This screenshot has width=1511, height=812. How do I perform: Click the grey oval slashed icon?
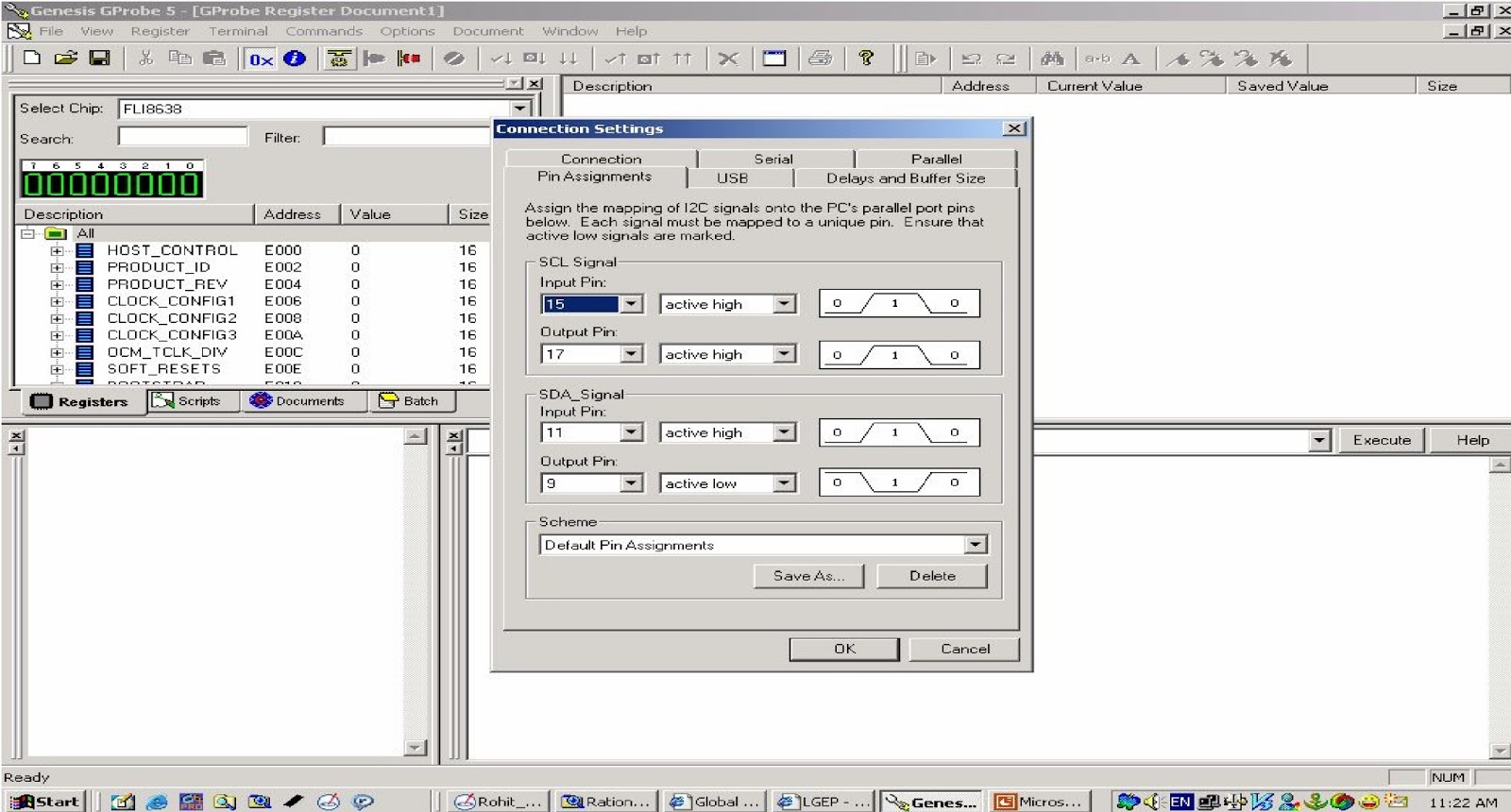point(454,59)
